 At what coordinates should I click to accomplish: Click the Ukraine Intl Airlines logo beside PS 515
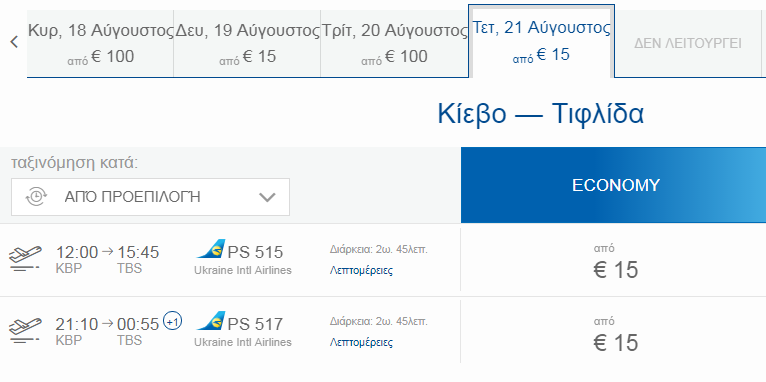pos(211,249)
